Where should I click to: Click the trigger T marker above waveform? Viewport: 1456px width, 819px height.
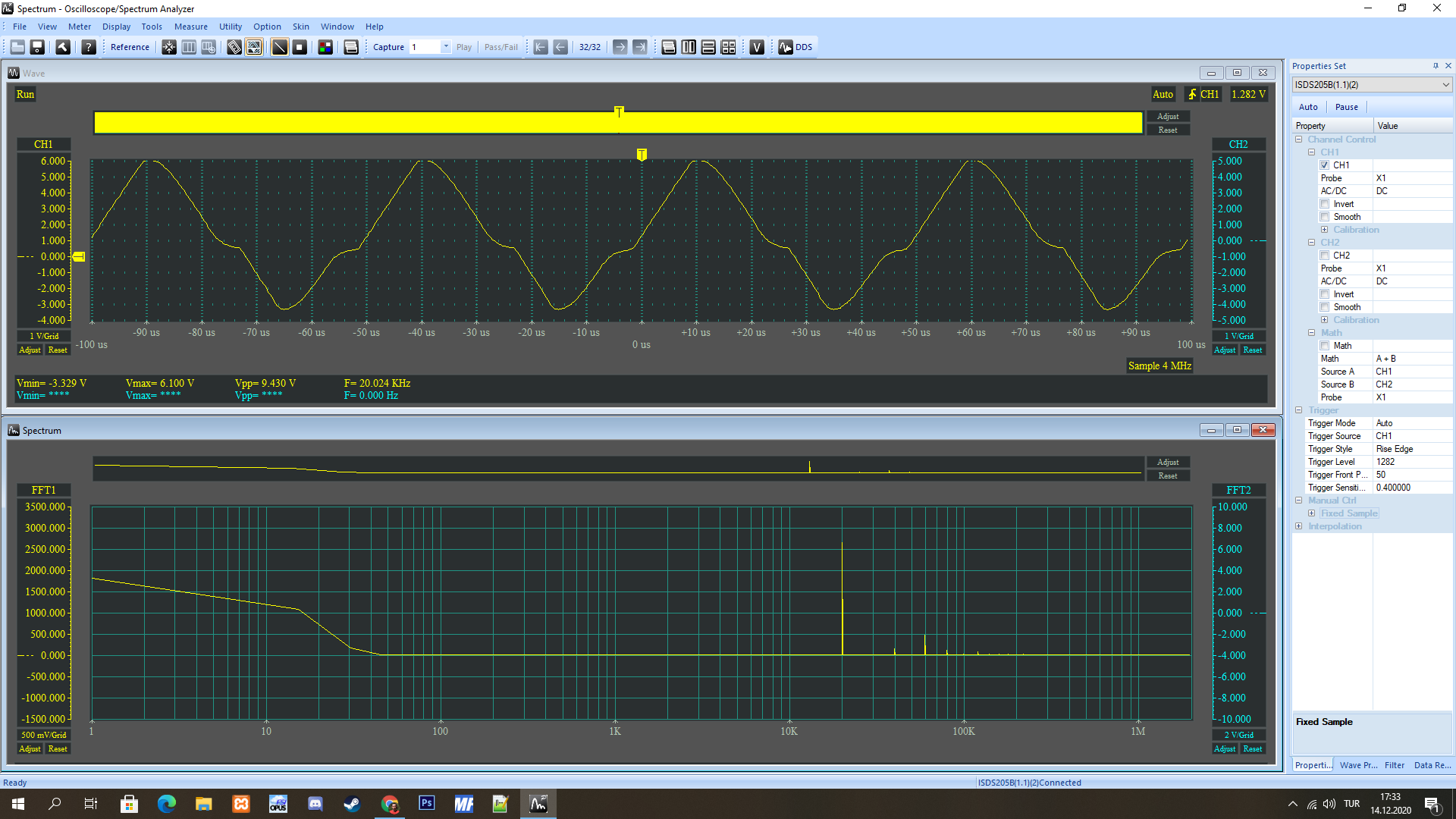point(642,155)
